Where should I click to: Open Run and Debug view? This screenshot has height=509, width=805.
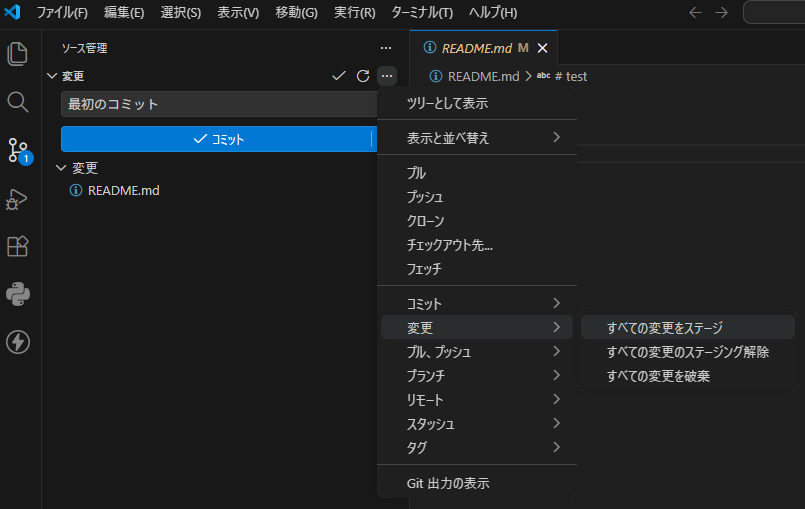pos(18,199)
